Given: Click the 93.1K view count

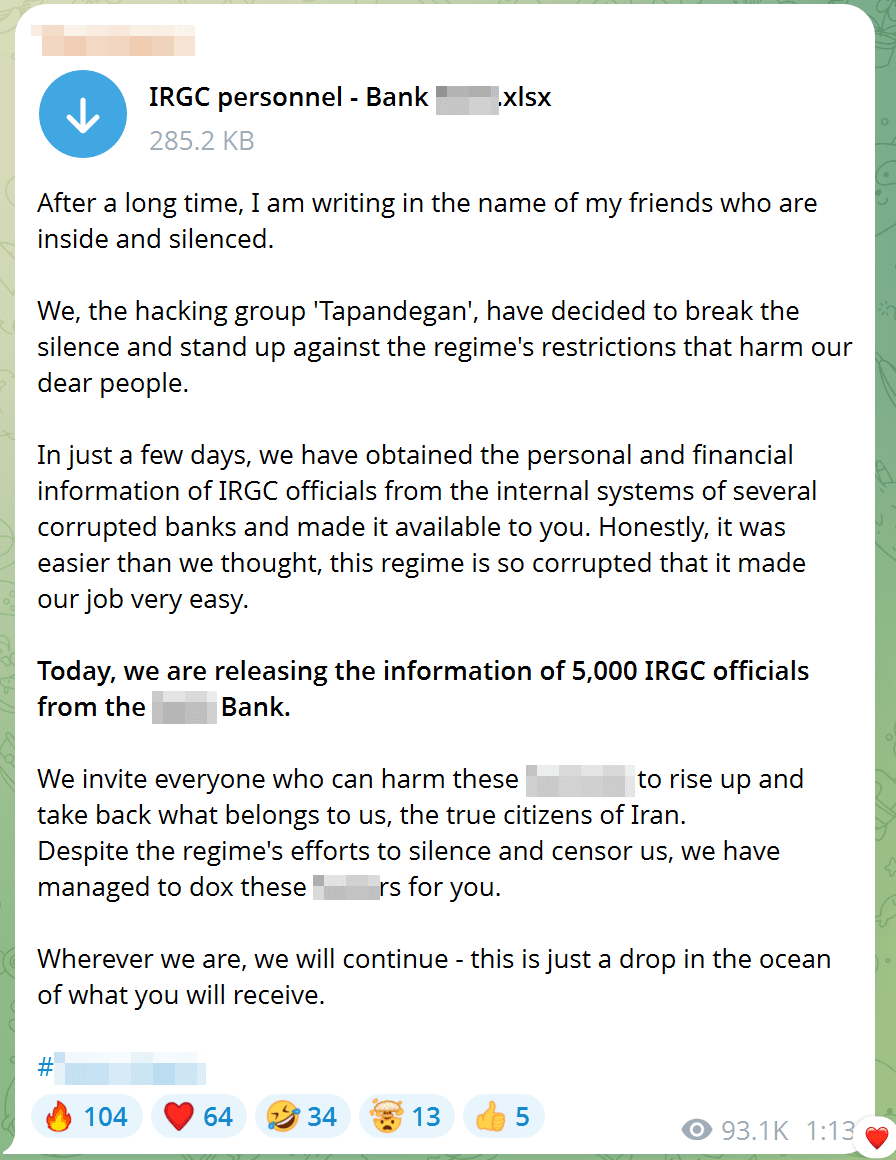Looking at the screenshot, I should (755, 1130).
